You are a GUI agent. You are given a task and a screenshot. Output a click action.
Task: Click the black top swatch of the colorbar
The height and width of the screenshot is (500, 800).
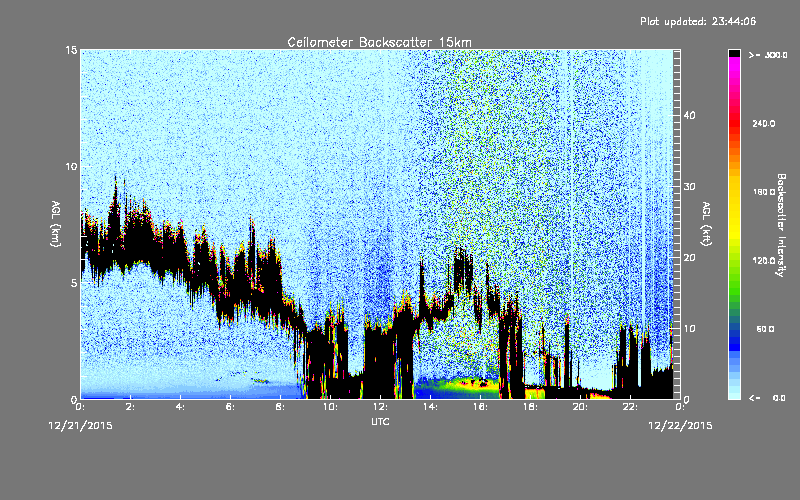click(734, 53)
